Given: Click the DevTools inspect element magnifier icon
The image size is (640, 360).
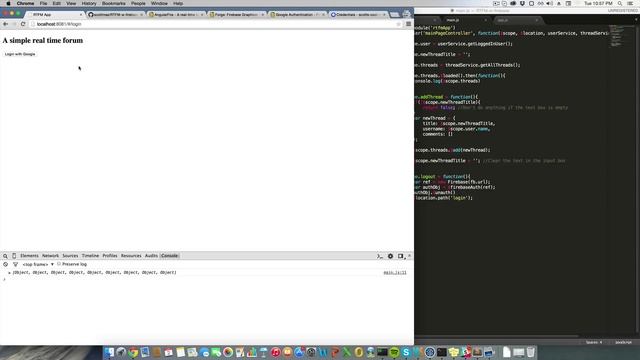Looking at the screenshot, I should point(5,256).
